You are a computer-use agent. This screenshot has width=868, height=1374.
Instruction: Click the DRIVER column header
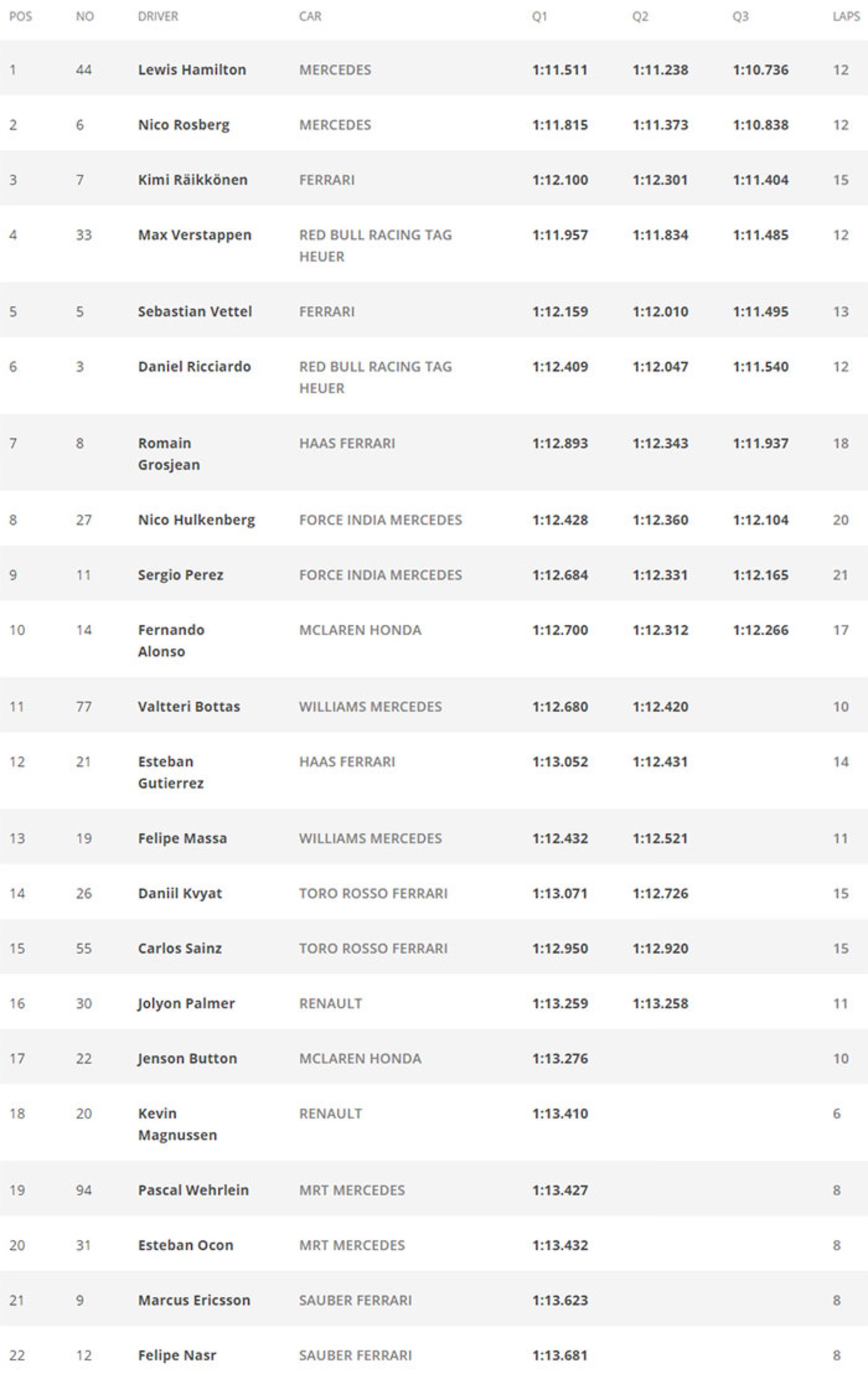pyautogui.click(x=157, y=17)
